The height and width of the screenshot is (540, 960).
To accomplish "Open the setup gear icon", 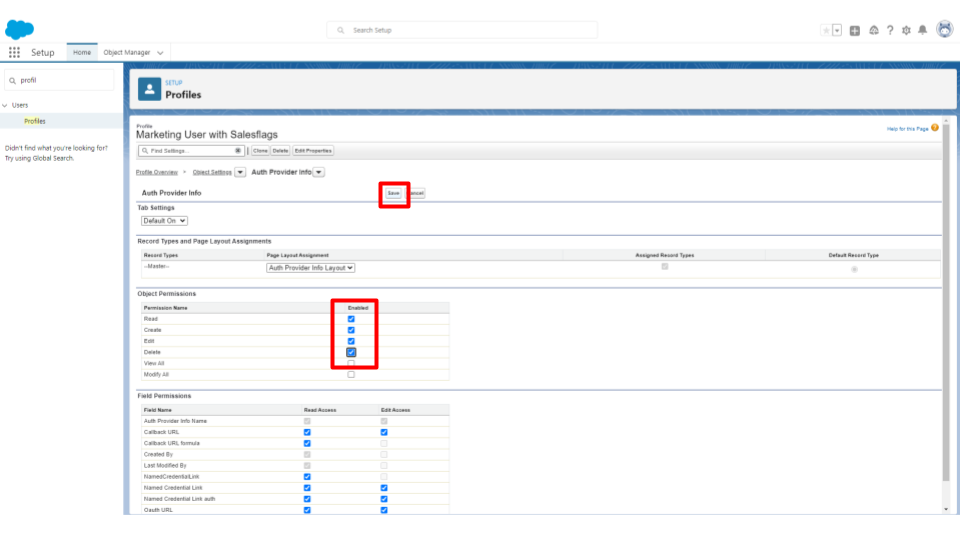I will 906,30.
